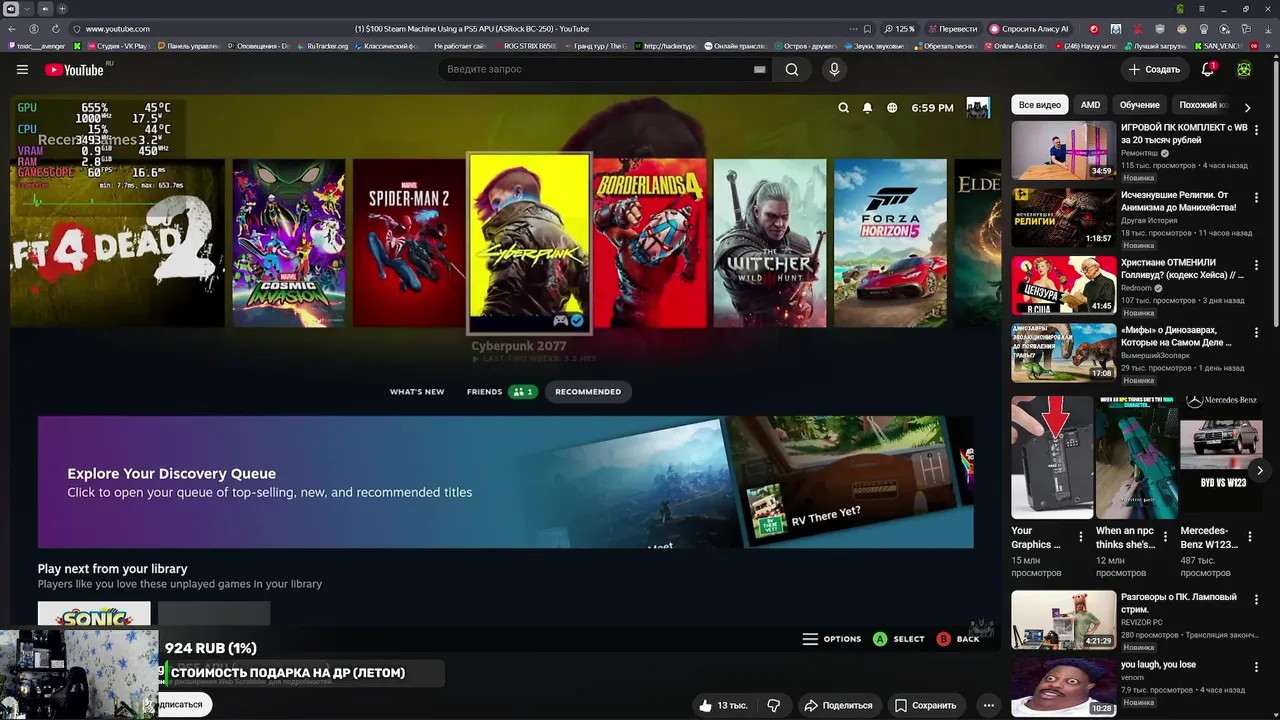Screen dimensions: 1280x720
Task: Click Спросить Алису AI button
Action: coord(1029,29)
